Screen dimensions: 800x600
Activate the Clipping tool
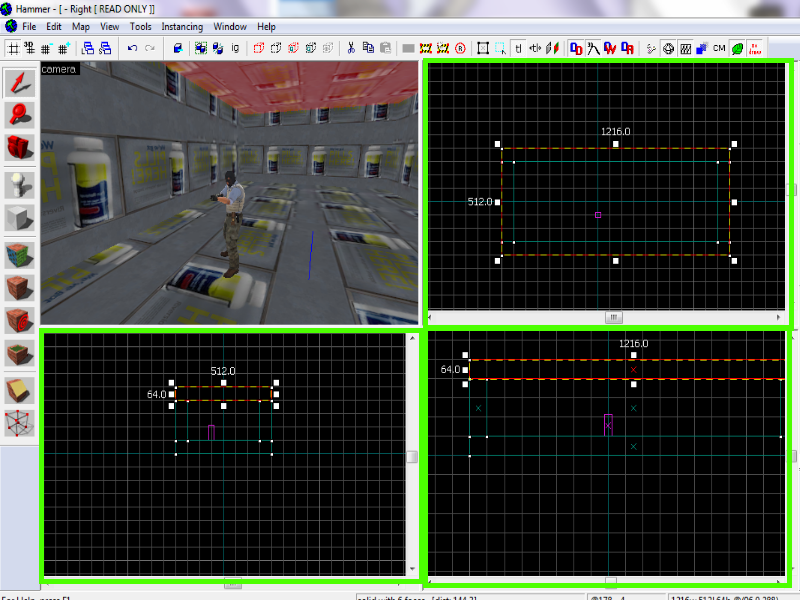tap(19, 390)
